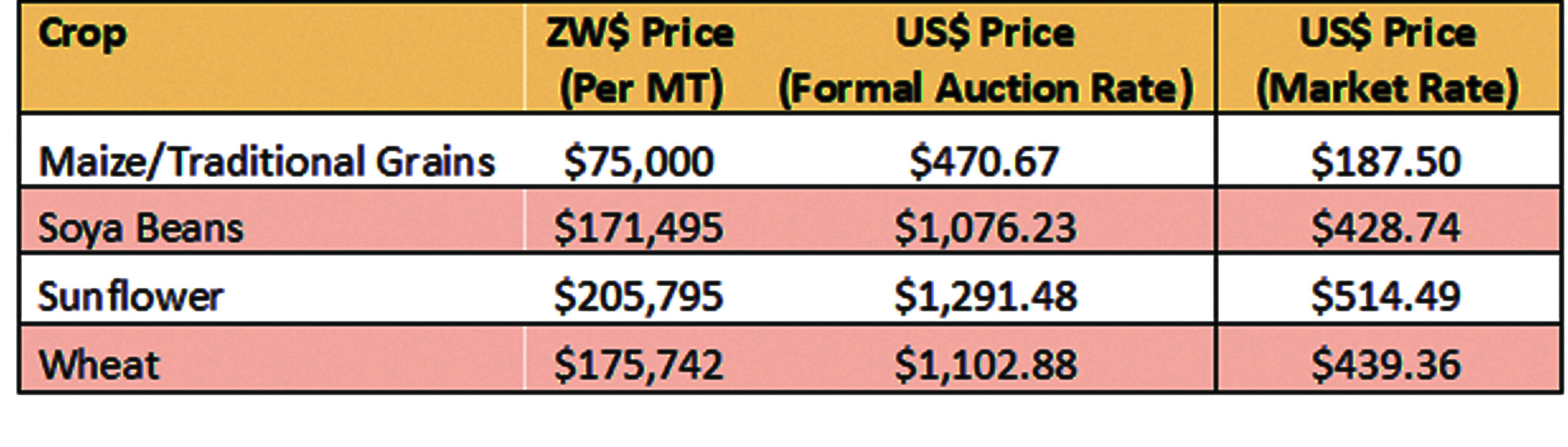Select the $428.74 market rate cell
The image size is (1568, 447).
1386,228
